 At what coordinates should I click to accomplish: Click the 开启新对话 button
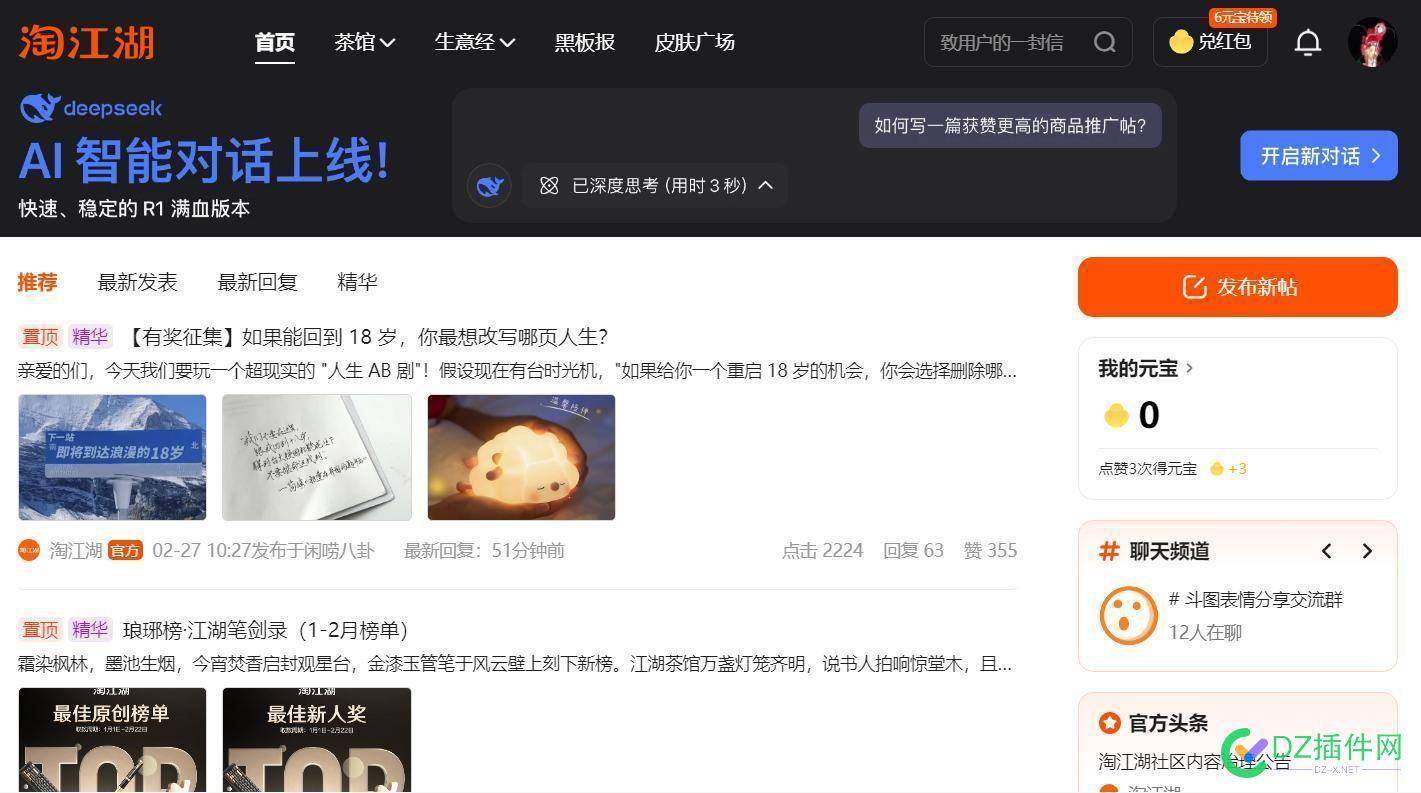pos(1319,156)
